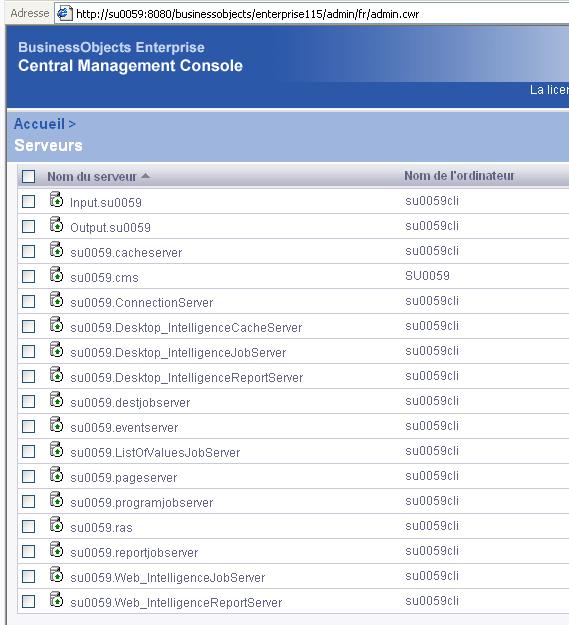Click the icon beside su0059.Desktop_IntelligenceCacheServer
569x625 pixels.
coord(56,325)
